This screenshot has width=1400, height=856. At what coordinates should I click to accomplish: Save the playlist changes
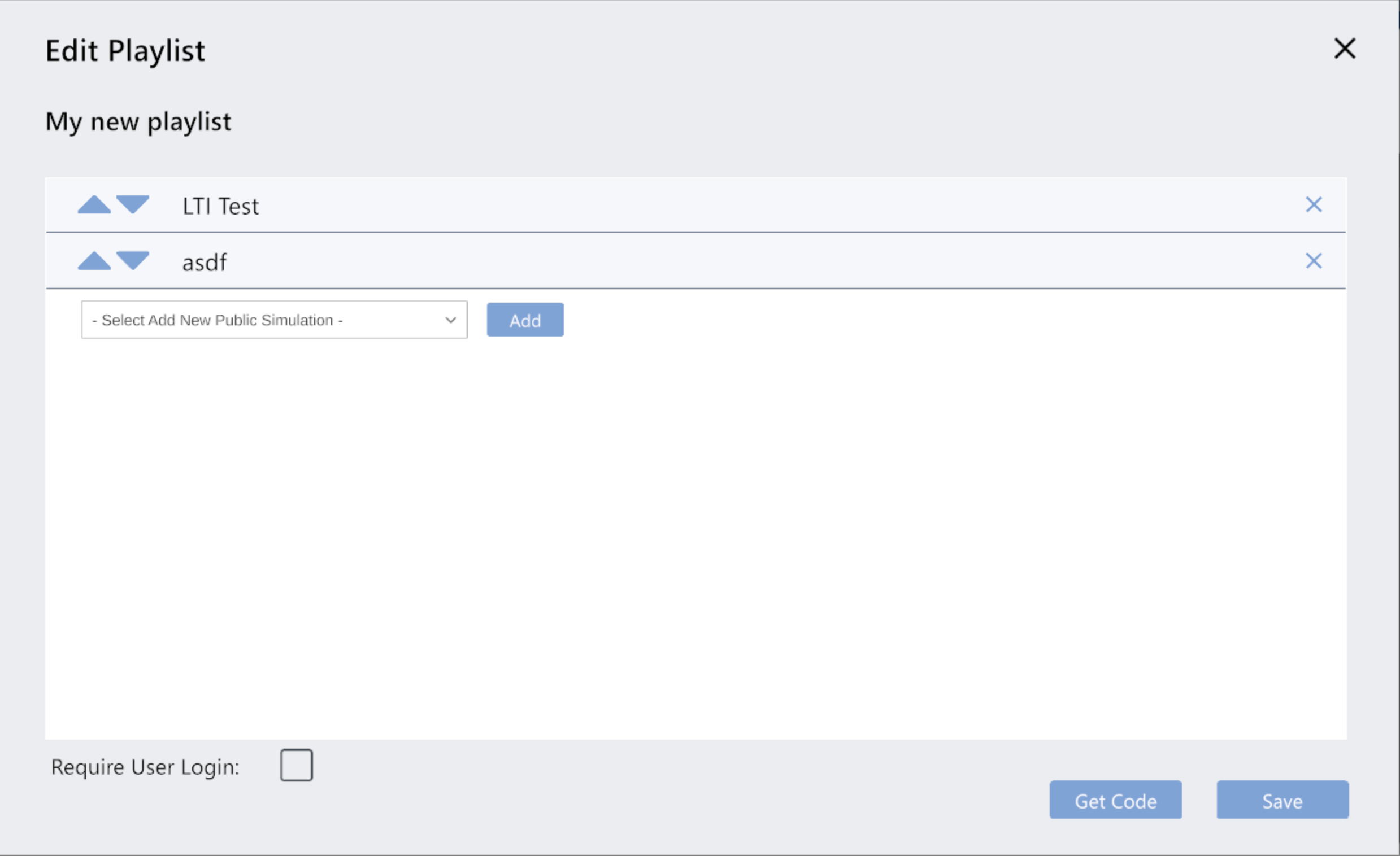pyautogui.click(x=1282, y=800)
